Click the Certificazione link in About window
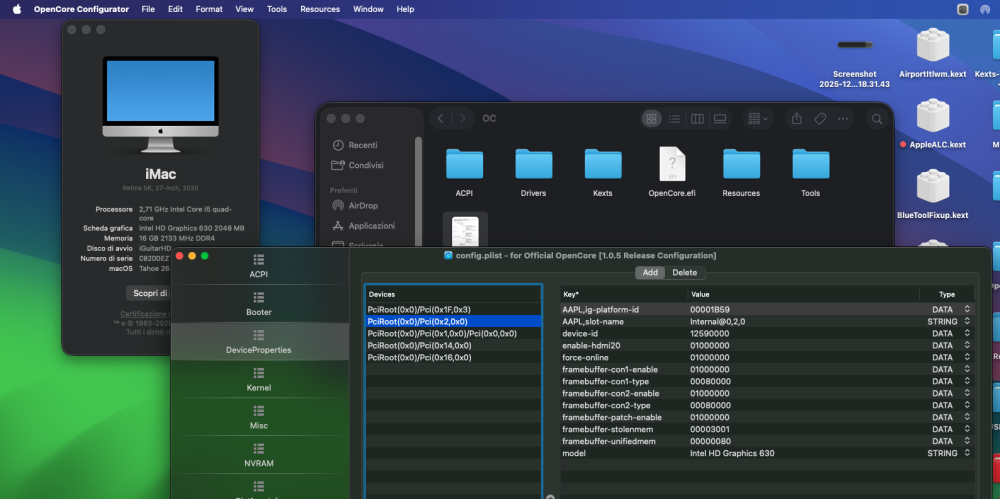 coord(145,313)
